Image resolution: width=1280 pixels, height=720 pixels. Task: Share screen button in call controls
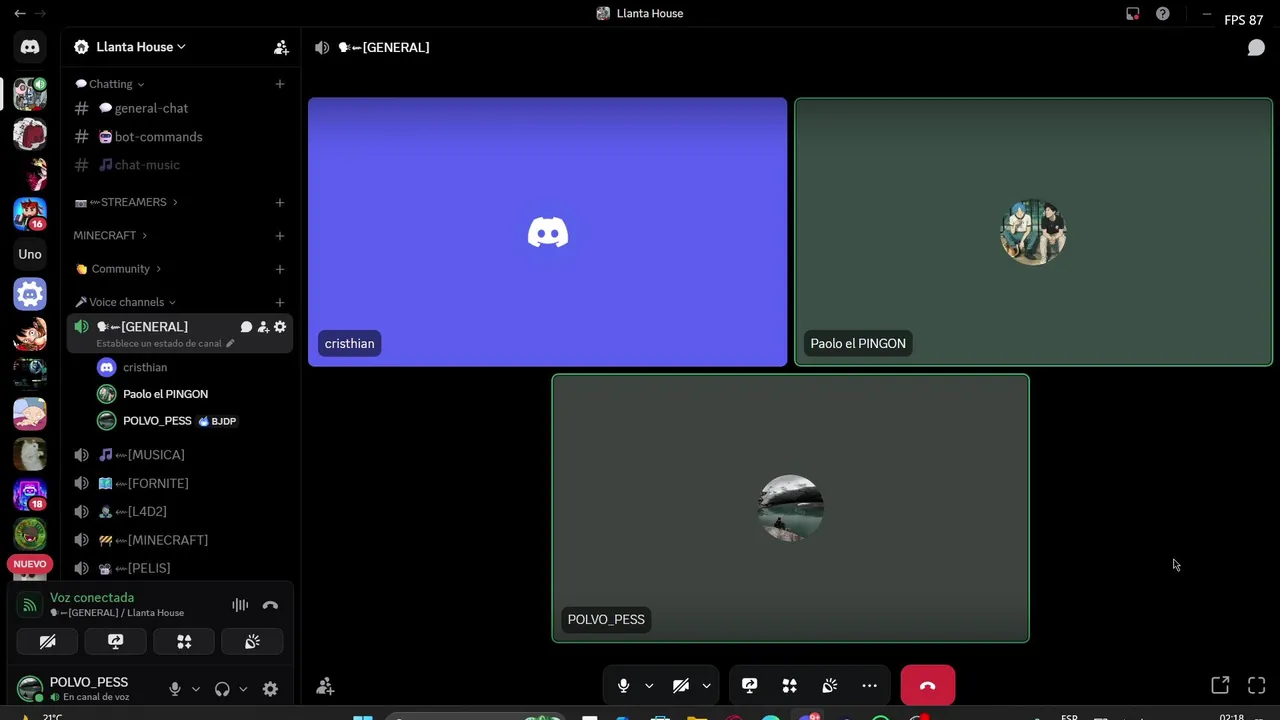[x=749, y=686]
